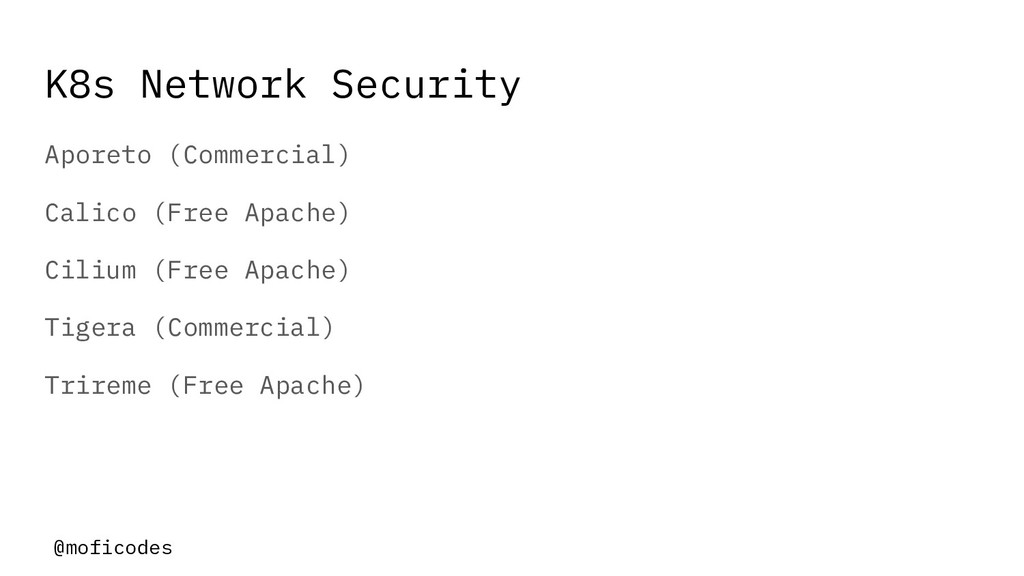Click the @moficodes handle in the footer
The height and width of the screenshot is (576, 1024).
113,547
